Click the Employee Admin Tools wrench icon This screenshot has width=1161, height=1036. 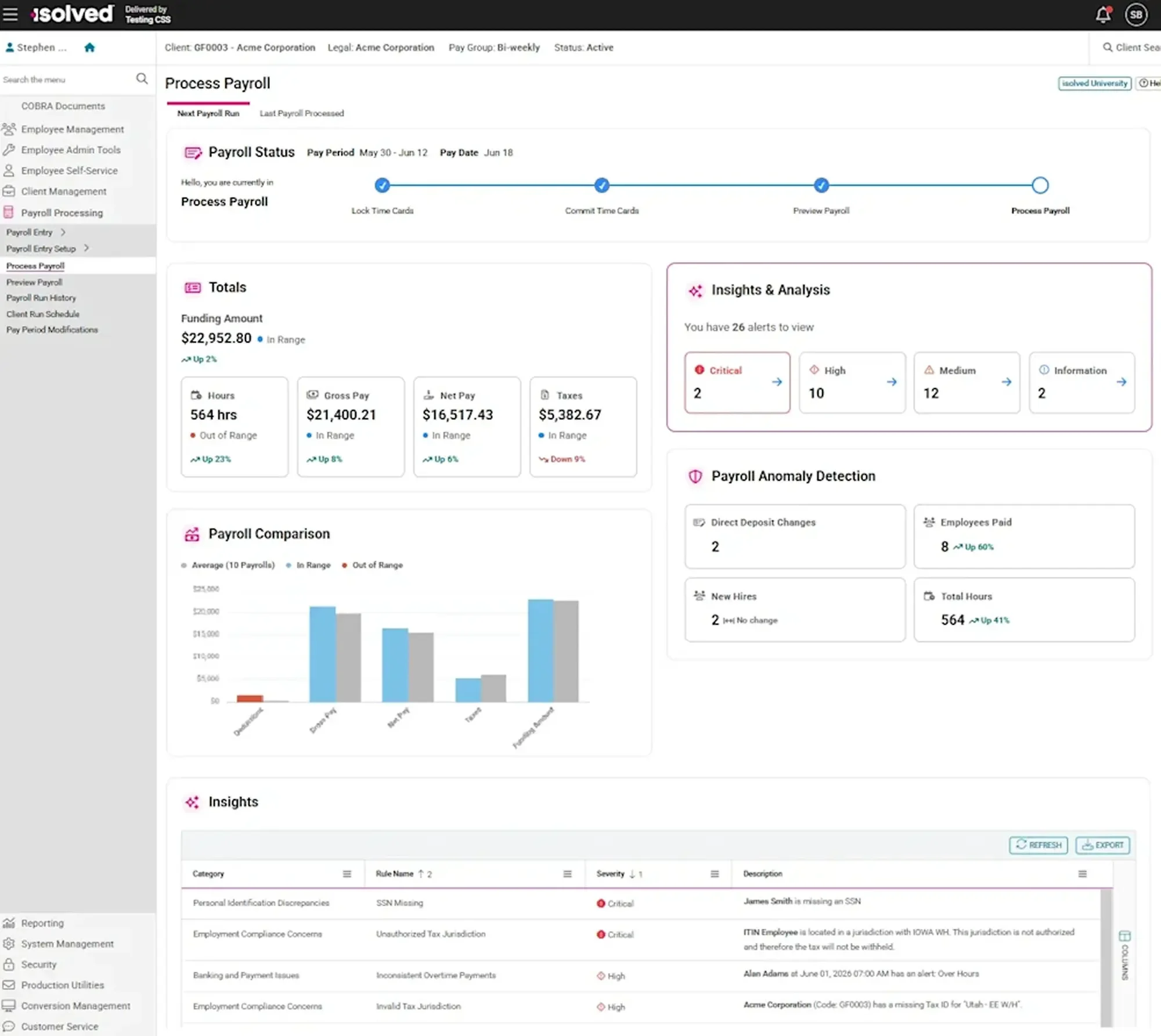point(9,150)
